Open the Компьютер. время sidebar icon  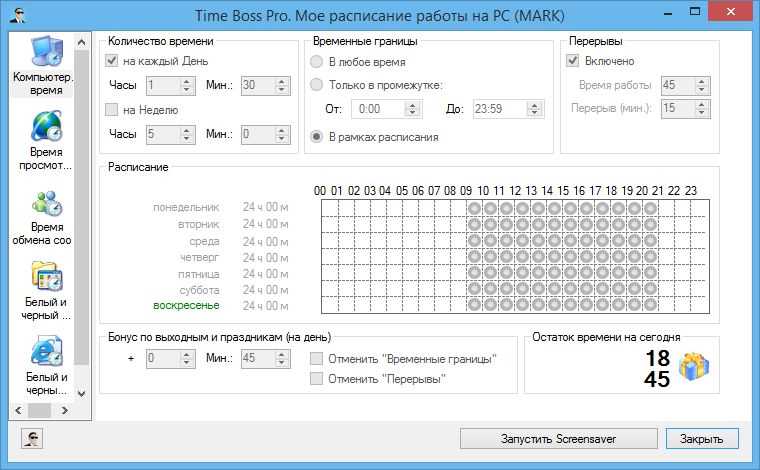47,51
